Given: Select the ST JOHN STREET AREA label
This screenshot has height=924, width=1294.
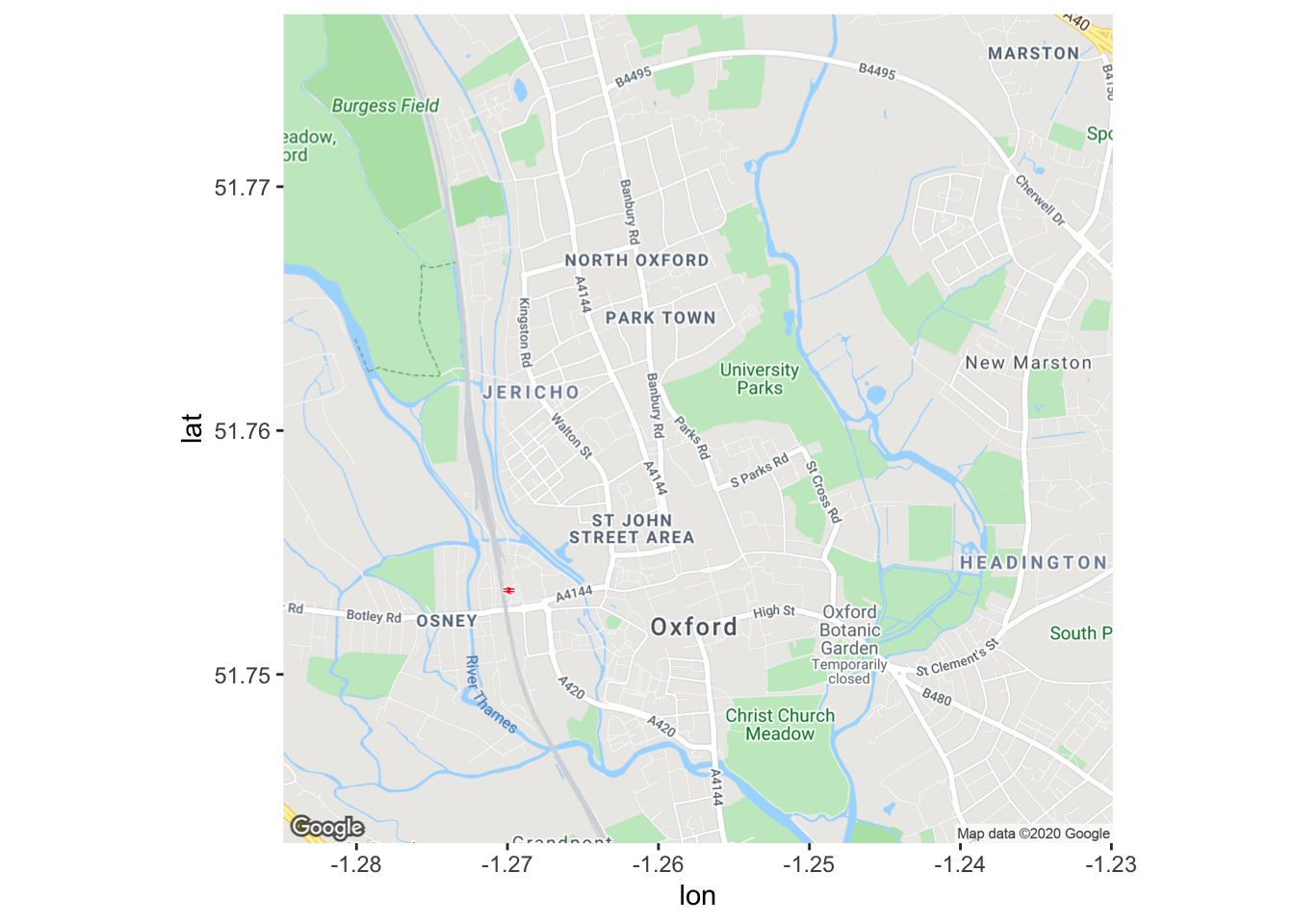Looking at the screenshot, I should point(632,529).
